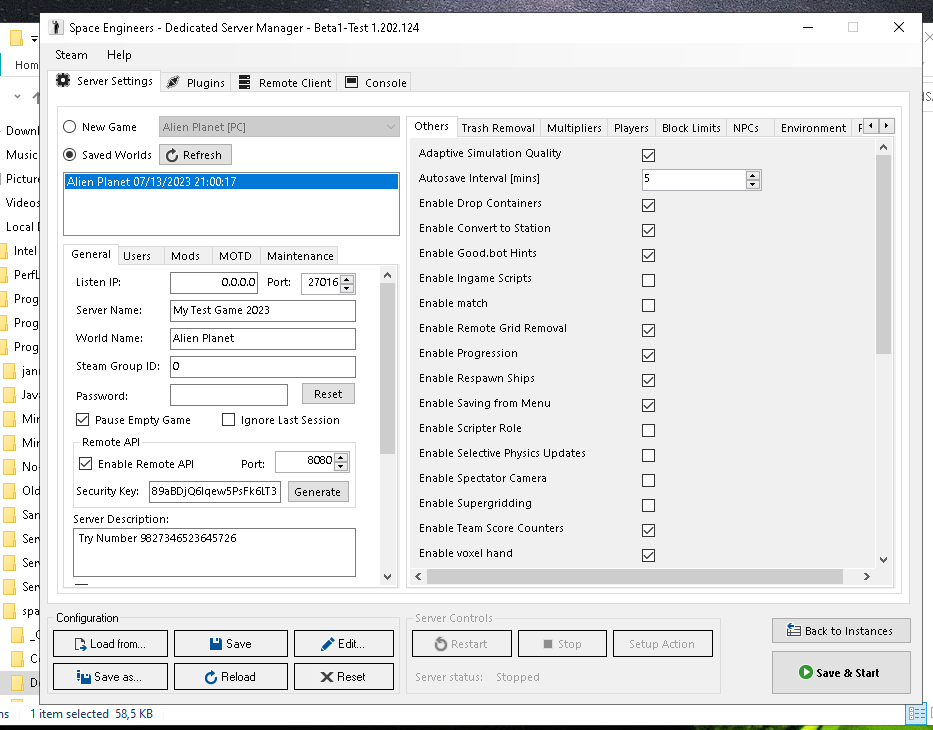
Task: Click the Save floppy disk icon button
Action: pos(230,644)
